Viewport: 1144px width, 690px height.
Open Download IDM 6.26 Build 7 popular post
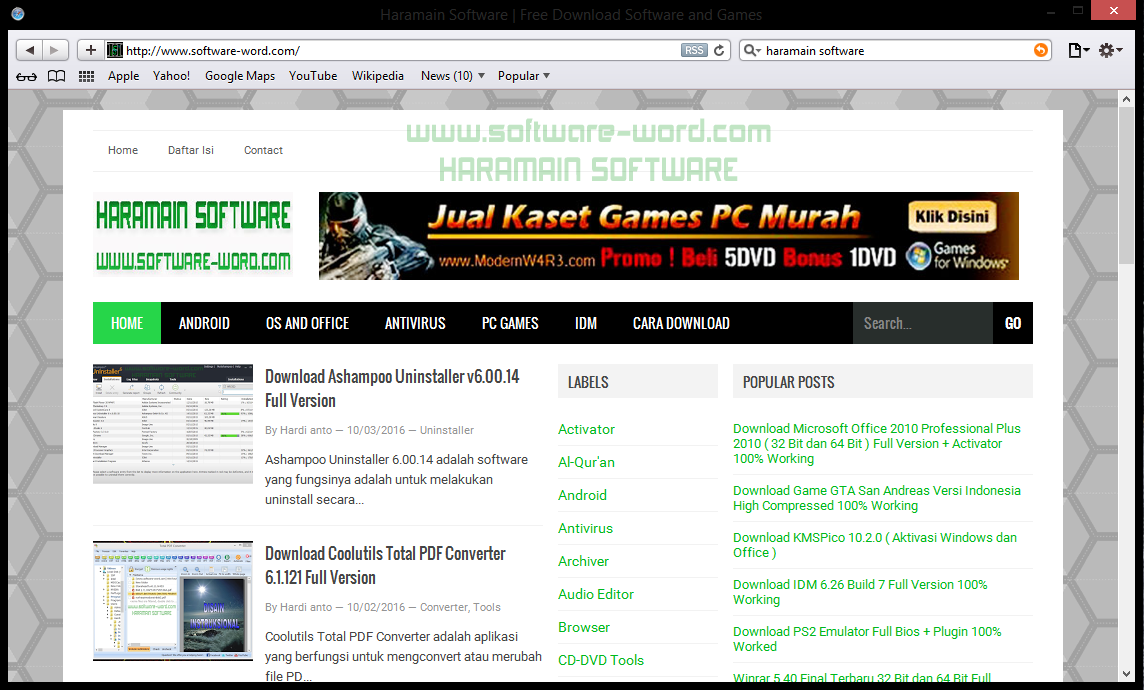[x=860, y=592]
